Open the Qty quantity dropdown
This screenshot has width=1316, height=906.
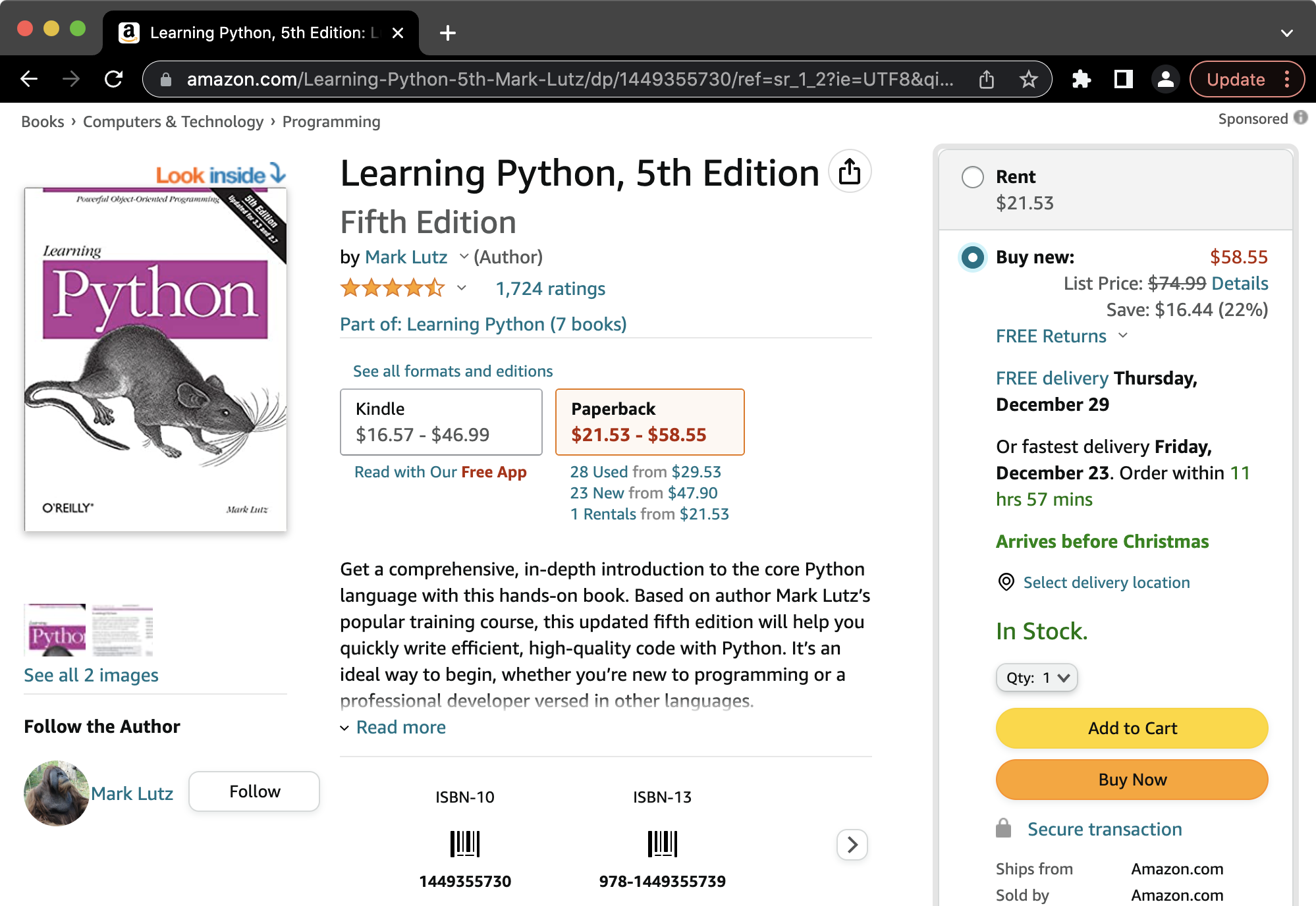pos(1037,678)
